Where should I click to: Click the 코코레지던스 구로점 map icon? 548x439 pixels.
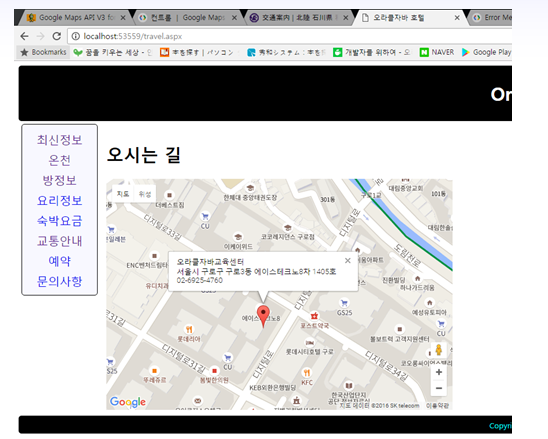287,228
